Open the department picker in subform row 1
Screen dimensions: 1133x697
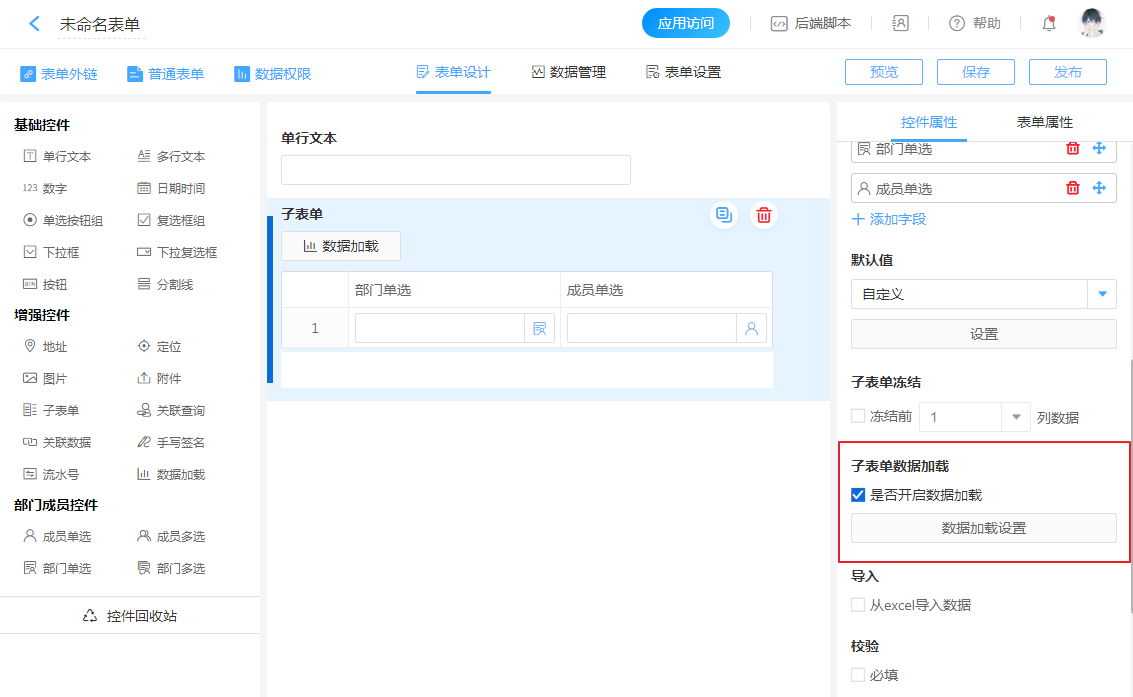tap(540, 328)
